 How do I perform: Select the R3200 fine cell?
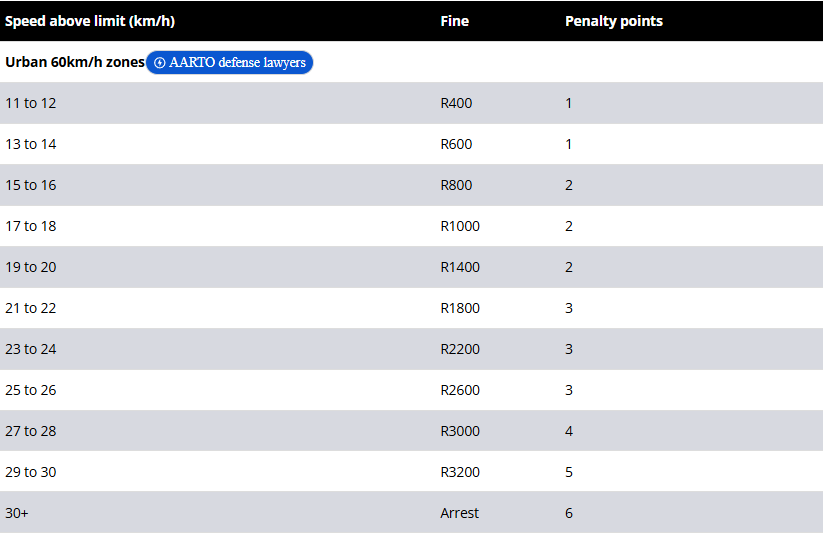[x=460, y=472]
